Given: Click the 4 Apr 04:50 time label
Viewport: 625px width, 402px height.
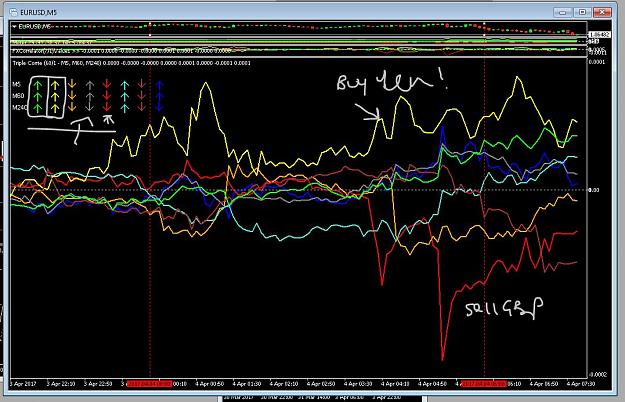Looking at the screenshot, I should pyautogui.click(x=432, y=384).
